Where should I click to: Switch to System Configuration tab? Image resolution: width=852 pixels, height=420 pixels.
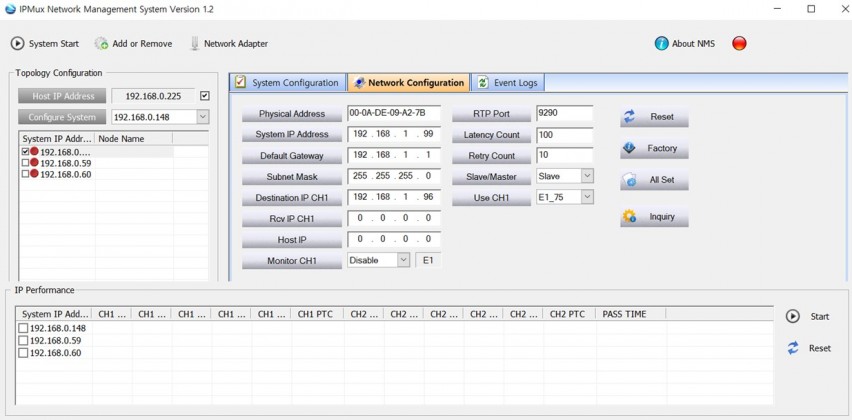[x=287, y=83]
